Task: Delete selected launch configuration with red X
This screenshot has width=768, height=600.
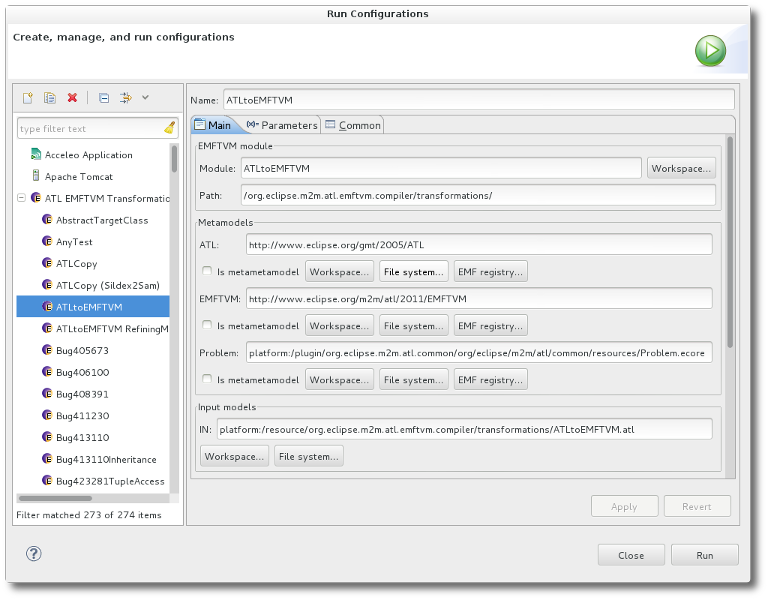Action: point(72,98)
